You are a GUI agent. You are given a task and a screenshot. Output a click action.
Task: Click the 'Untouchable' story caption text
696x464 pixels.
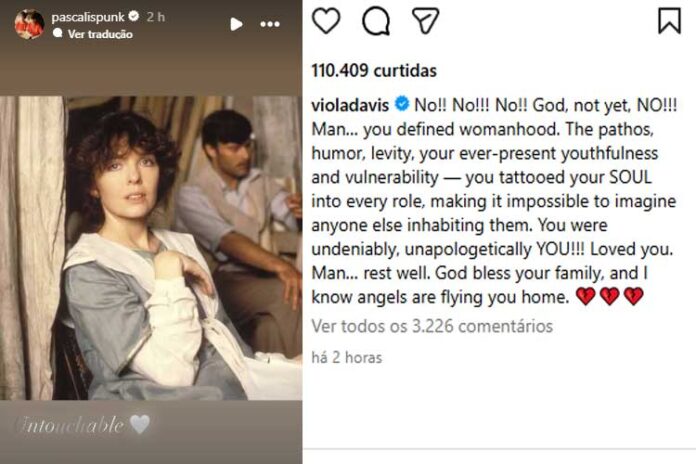pos(67,425)
